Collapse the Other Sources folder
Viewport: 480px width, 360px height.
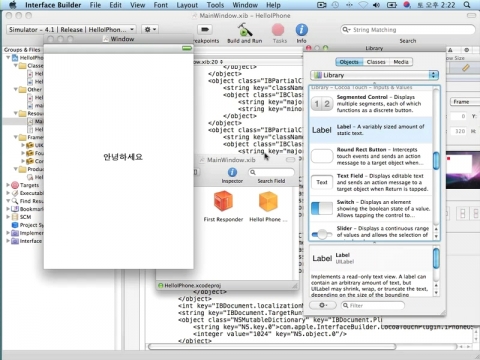(16, 89)
